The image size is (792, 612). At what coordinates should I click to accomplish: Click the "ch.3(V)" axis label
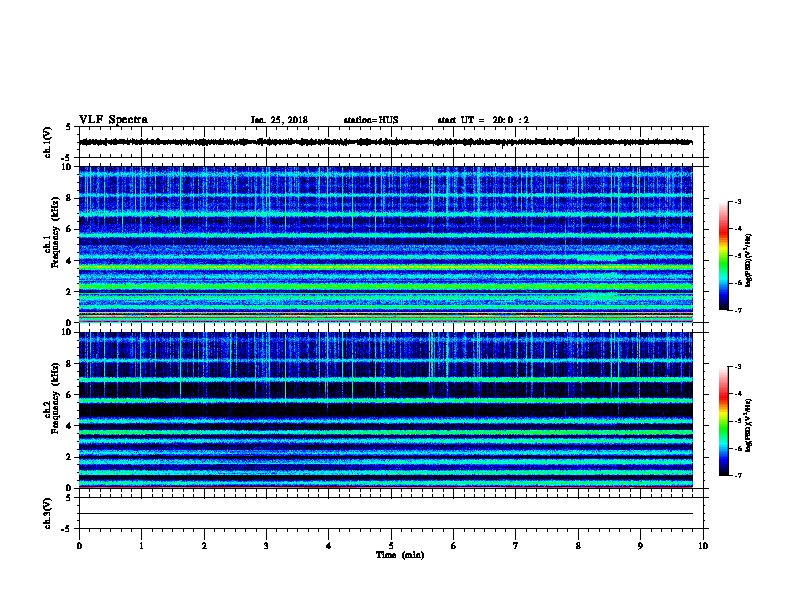pyautogui.click(x=47, y=513)
